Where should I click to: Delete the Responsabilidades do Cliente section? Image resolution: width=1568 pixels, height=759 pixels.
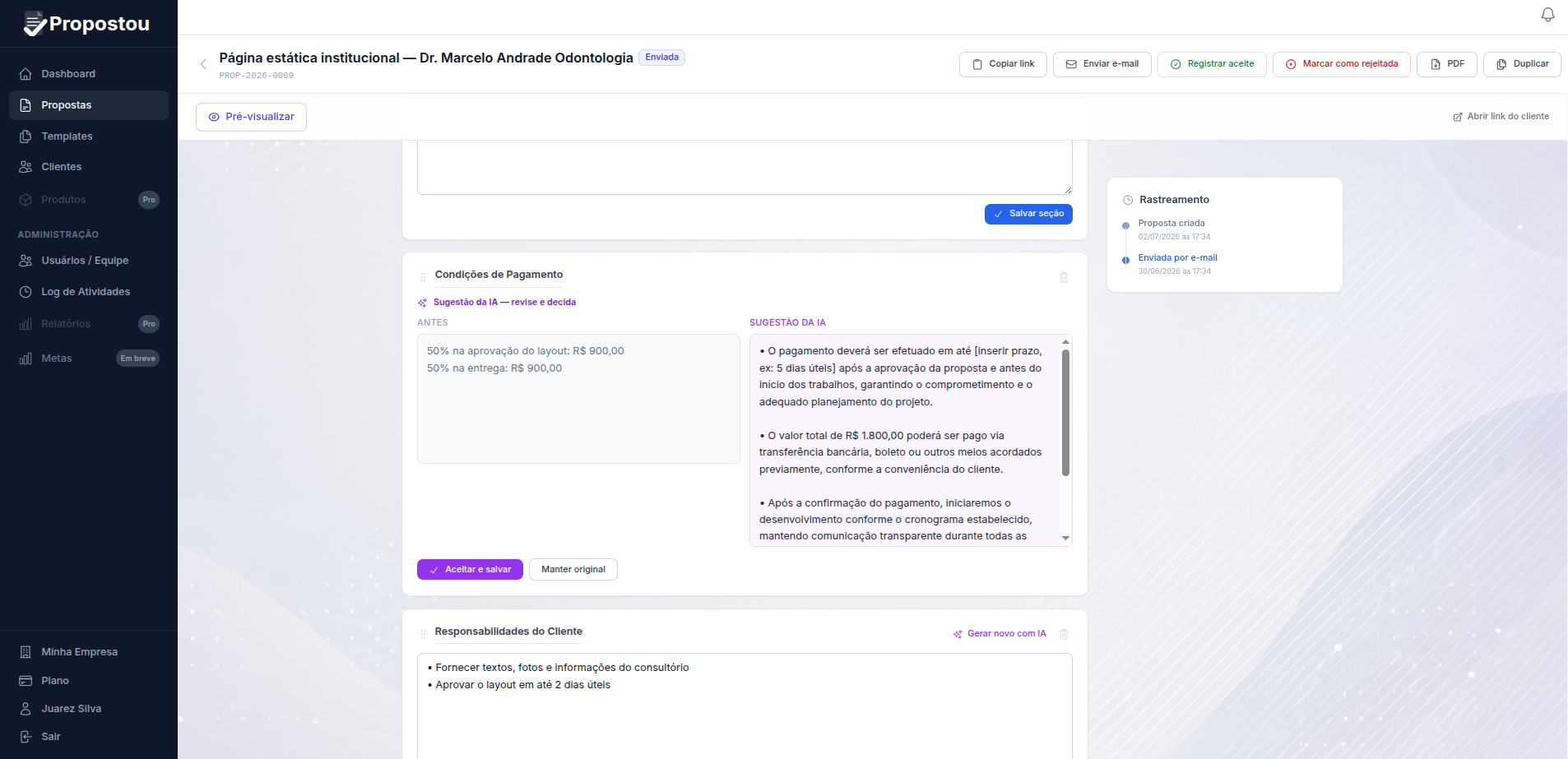tap(1064, 635)
